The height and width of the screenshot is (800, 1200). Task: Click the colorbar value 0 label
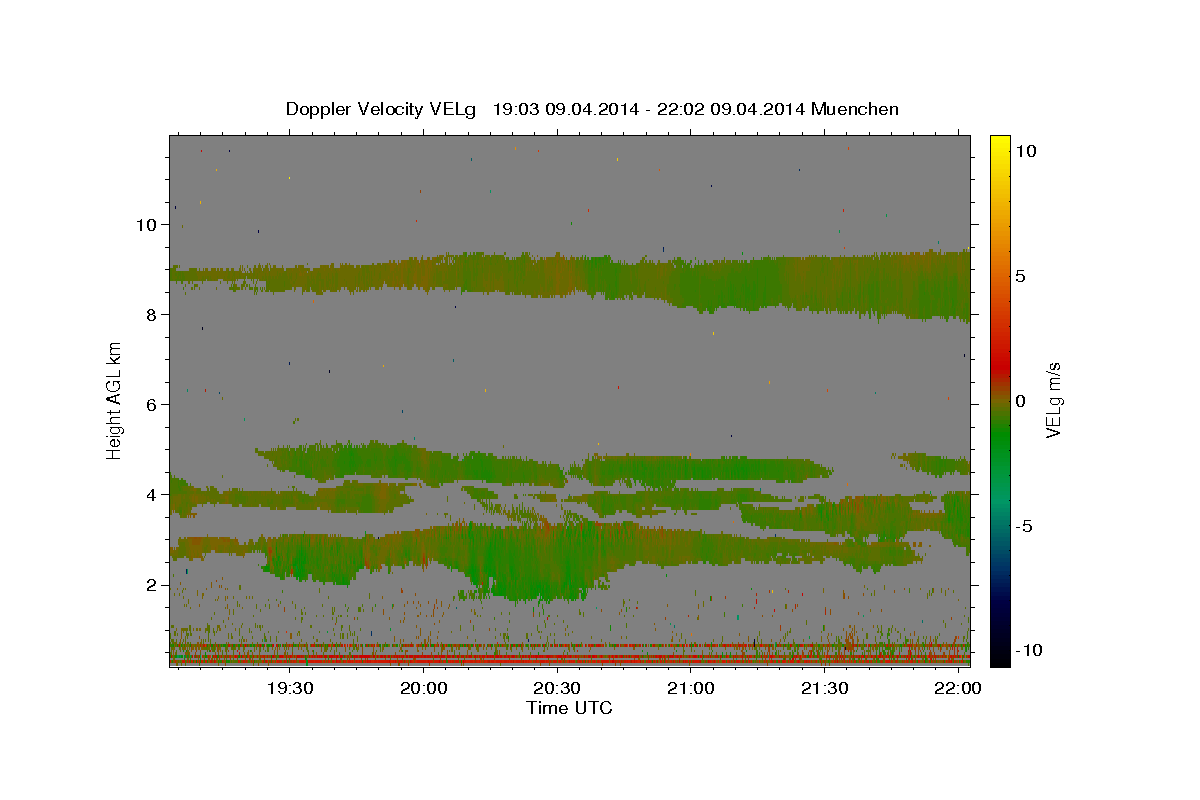tap(1020, 401)
